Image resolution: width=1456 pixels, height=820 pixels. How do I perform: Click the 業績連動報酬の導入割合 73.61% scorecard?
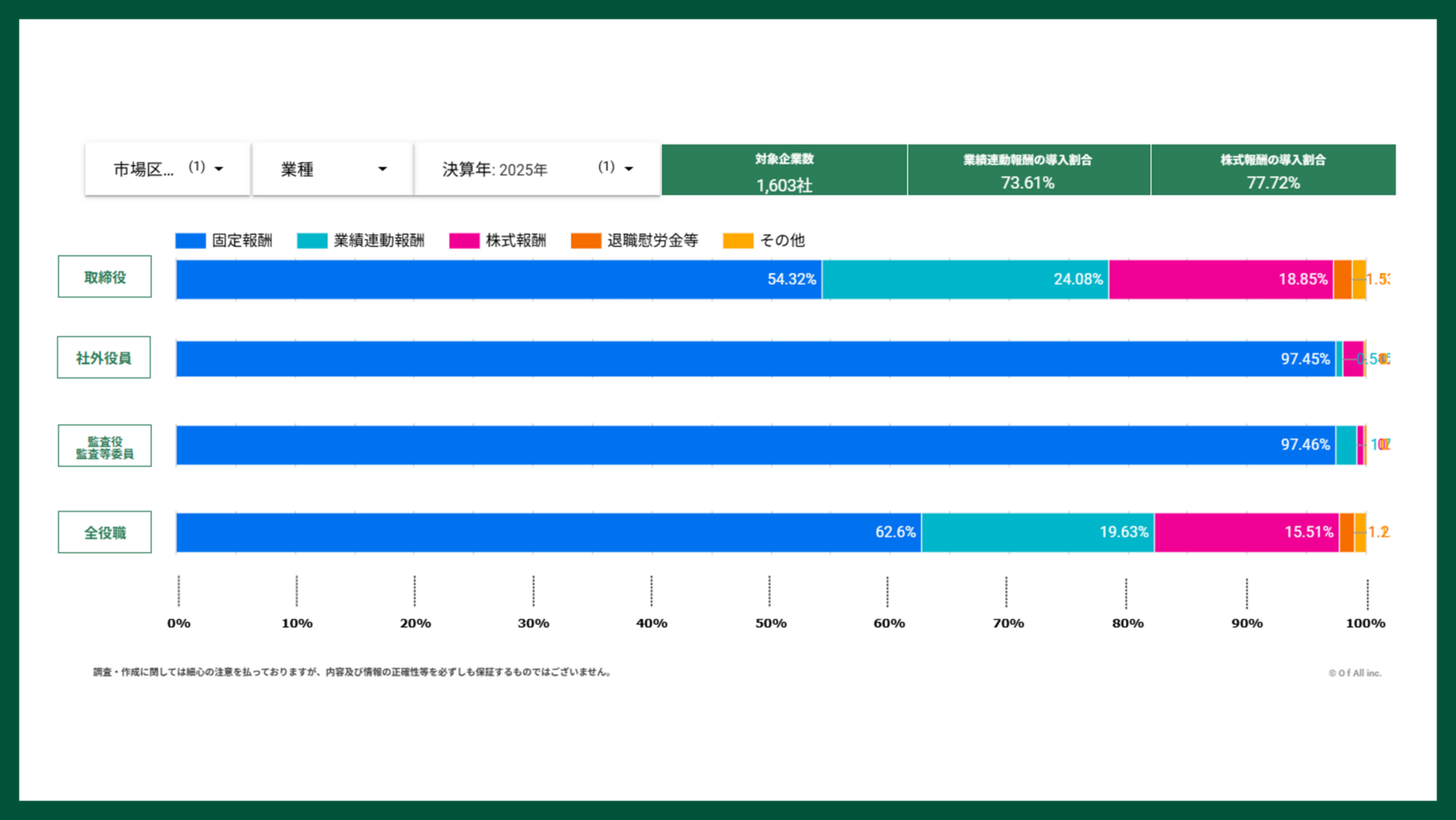1028,171
